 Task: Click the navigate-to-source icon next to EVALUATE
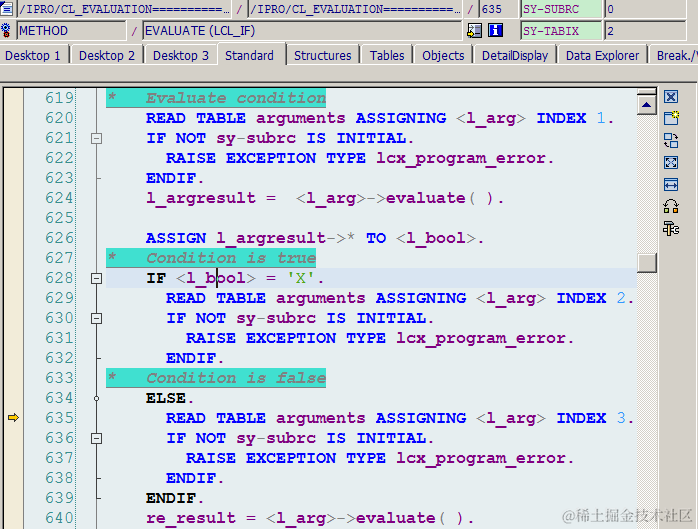[x=474, y=31]
